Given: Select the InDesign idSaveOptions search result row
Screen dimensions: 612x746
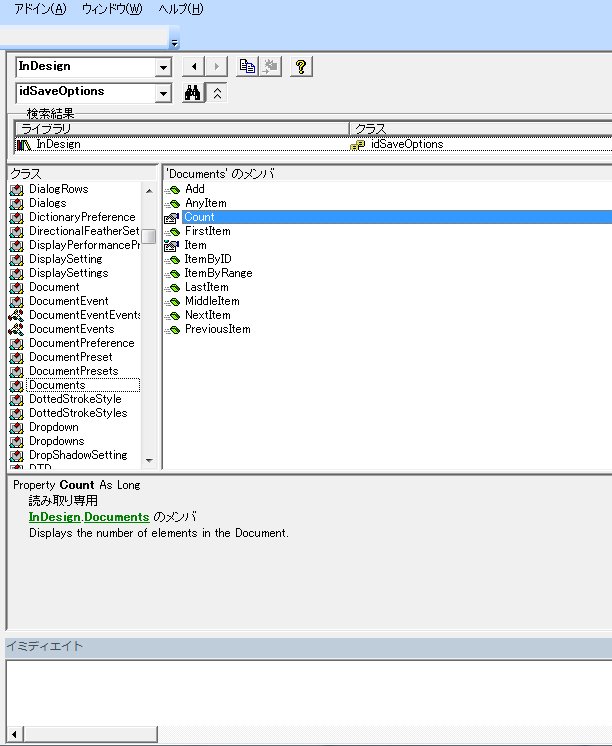Looking at the screenshot, I should pos(313,144).
